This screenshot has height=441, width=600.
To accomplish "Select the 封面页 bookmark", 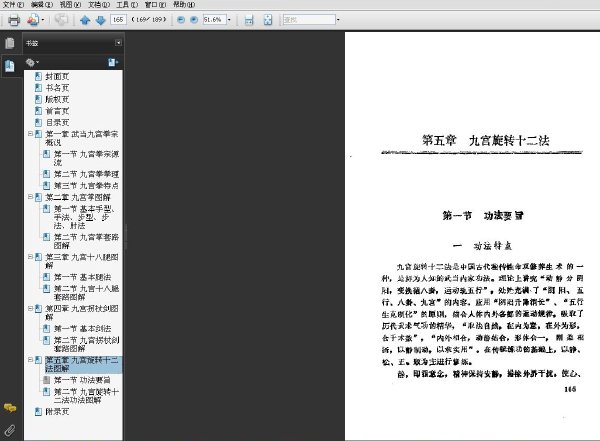I will (57, 76).
